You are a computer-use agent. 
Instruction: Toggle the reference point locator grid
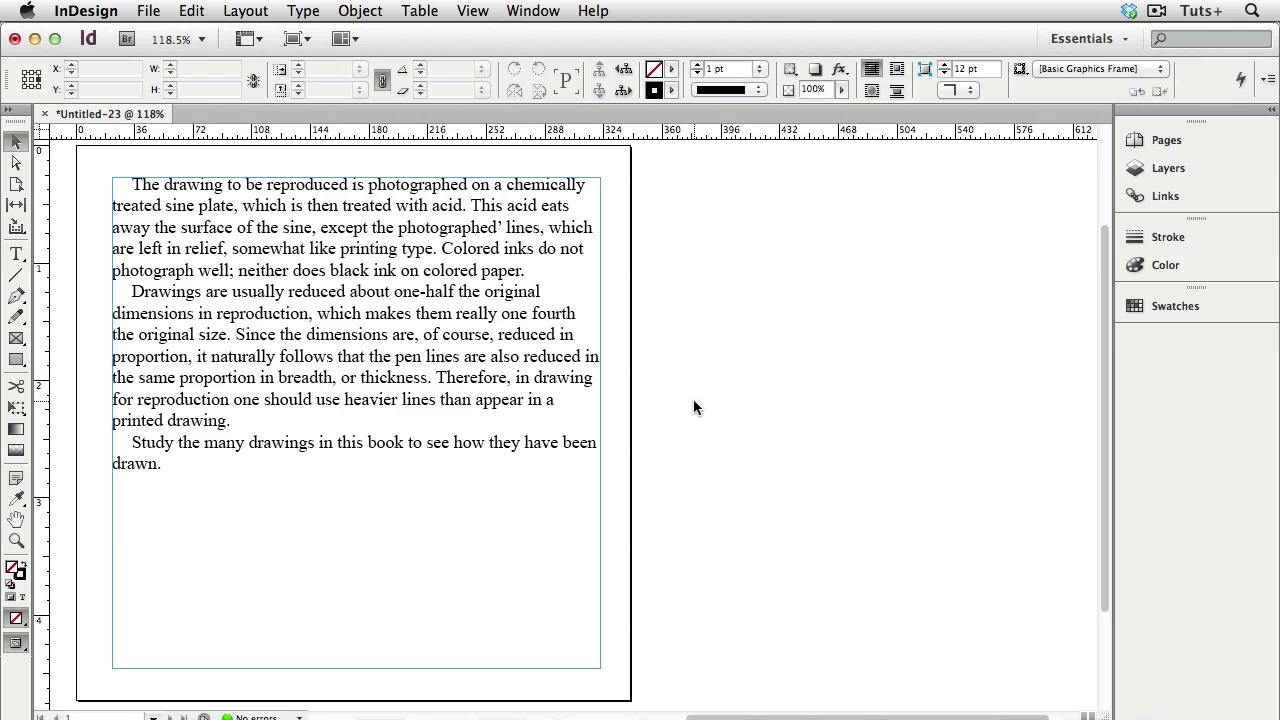tap(31, 79)
